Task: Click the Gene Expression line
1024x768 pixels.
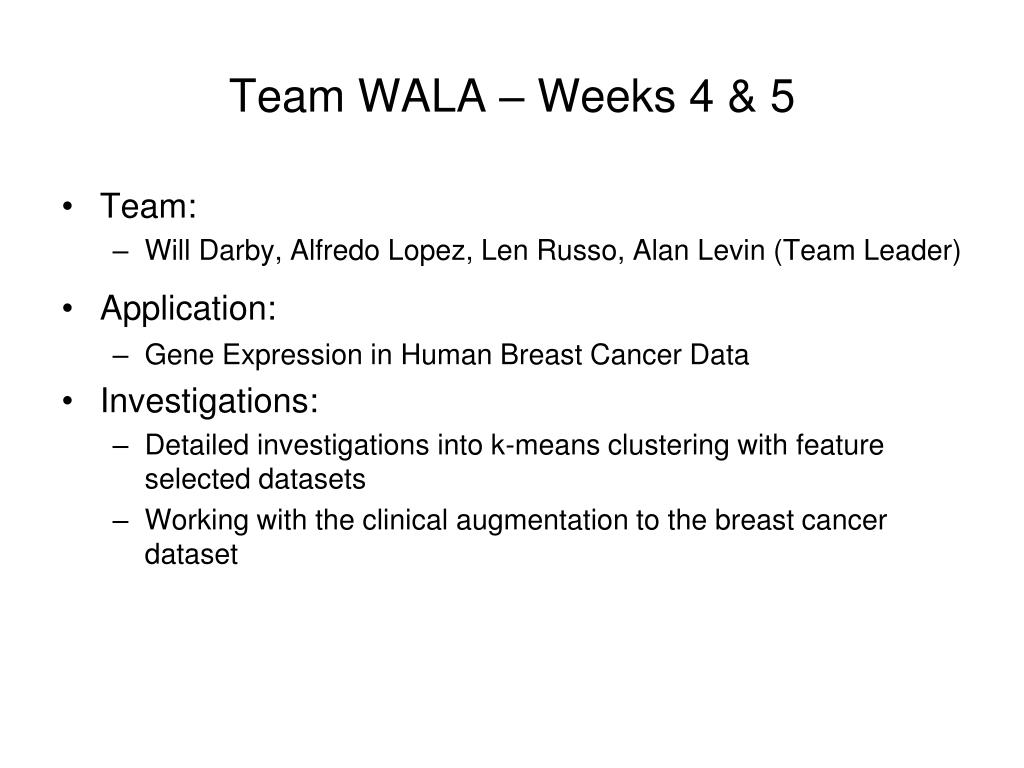Action: click(447, 355)
